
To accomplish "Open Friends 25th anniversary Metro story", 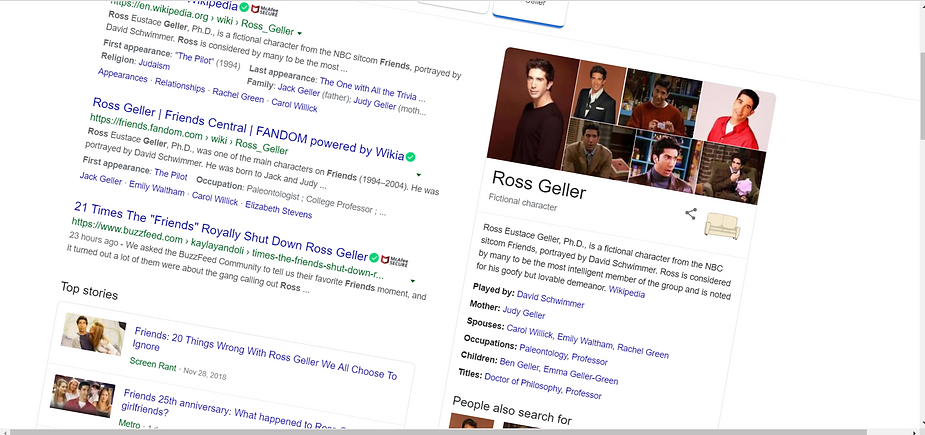I will (236, 408).
